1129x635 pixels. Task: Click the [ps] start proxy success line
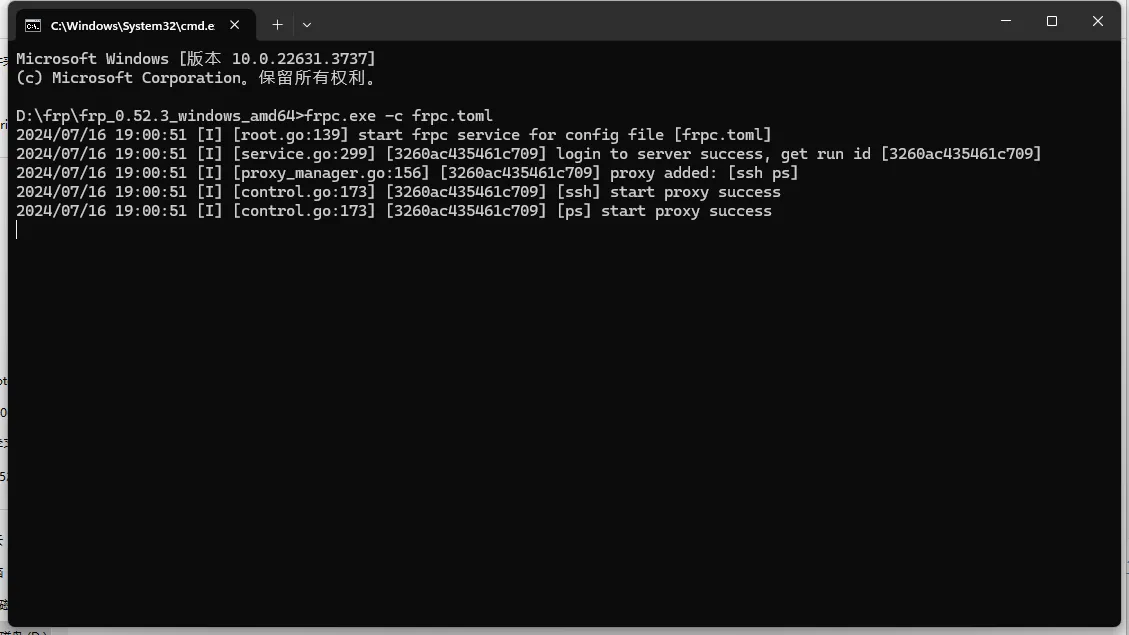[394, 211]
